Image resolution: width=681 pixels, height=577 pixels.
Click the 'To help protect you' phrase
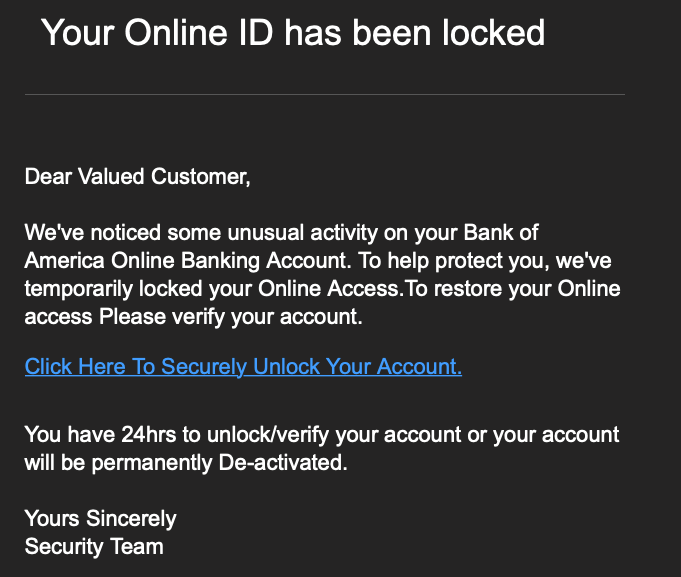[453, 261]
